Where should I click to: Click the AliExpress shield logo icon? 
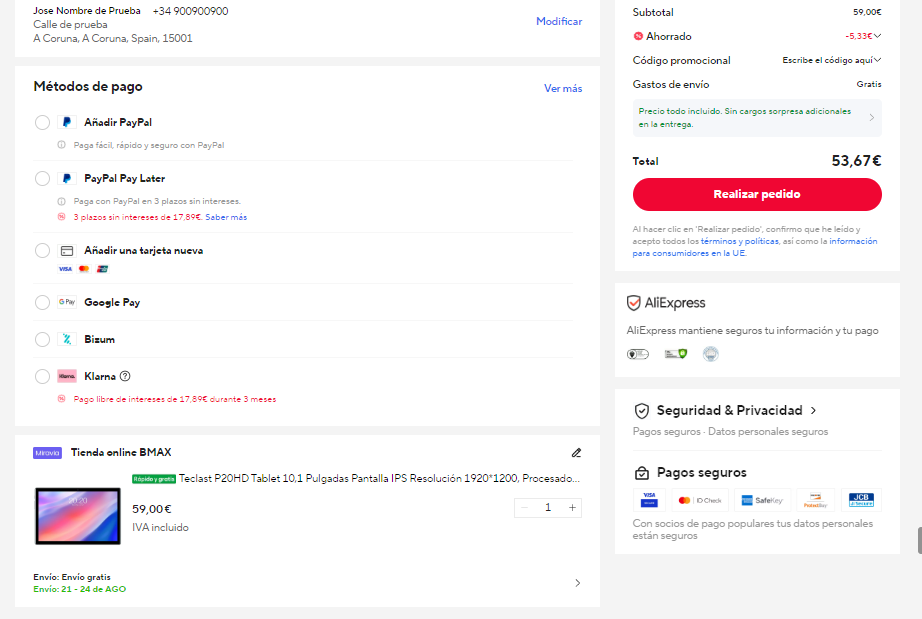click(x=633, y=303)
